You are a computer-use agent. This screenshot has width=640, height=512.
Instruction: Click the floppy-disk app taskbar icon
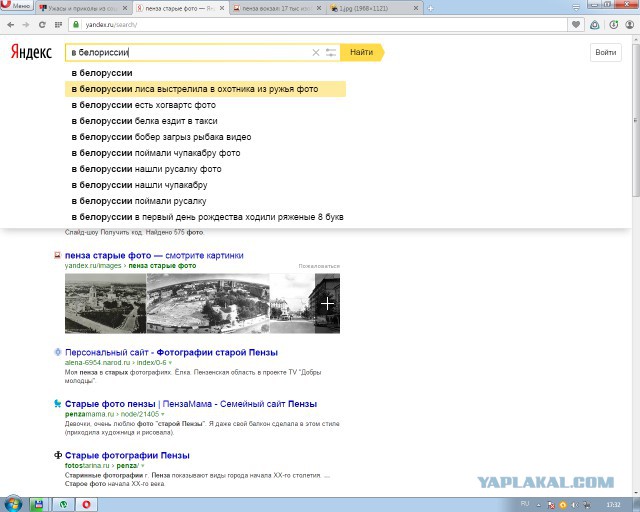(x=38, y=505)
